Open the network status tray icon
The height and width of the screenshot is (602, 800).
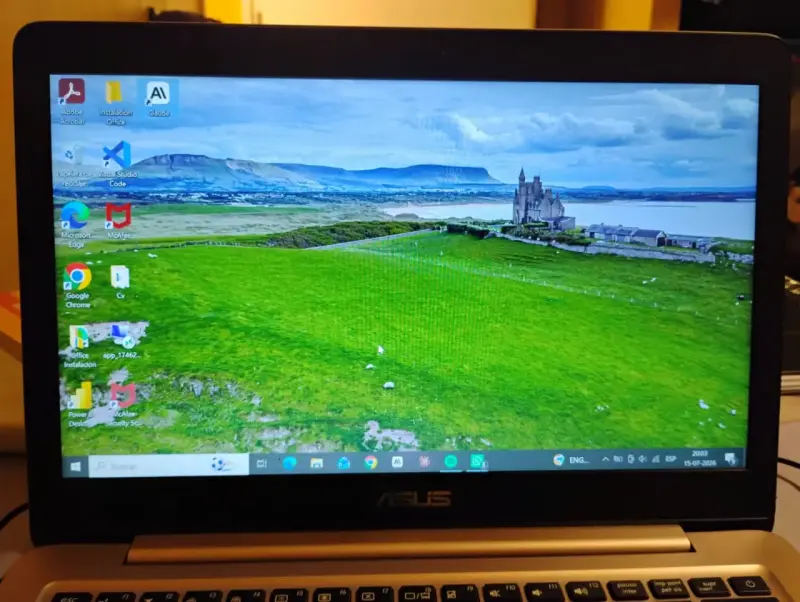tap(656, 459)
